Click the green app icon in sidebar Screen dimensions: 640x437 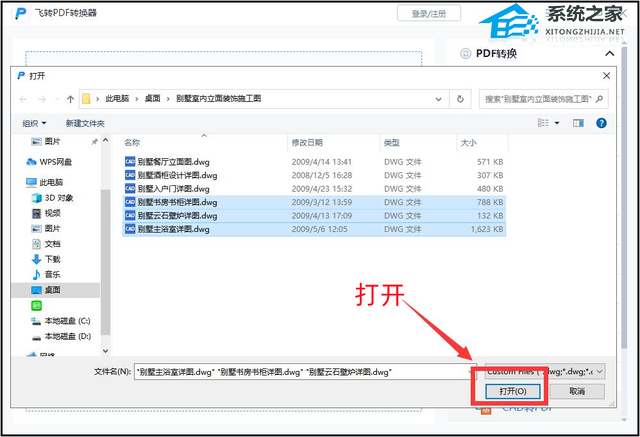pos(36,306)
